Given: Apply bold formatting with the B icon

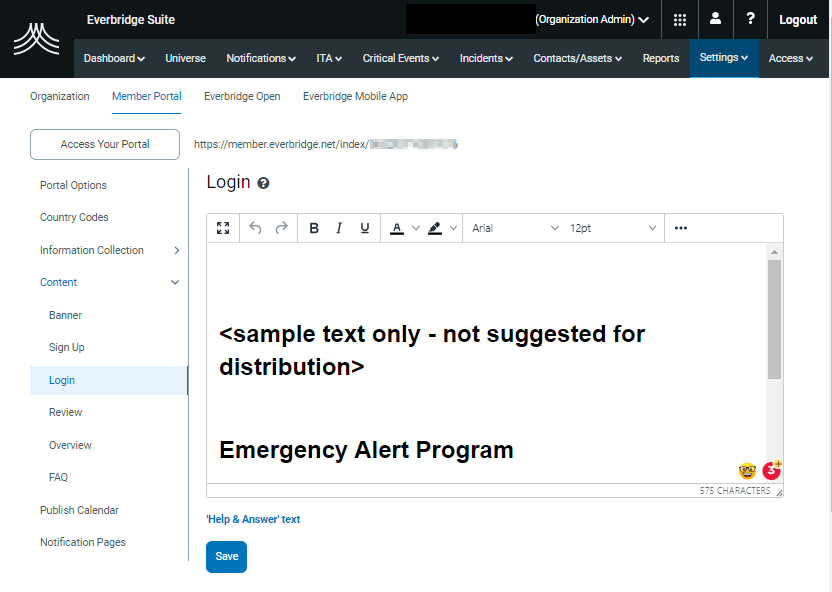Looking at the screenshot, I should (314, 228).
